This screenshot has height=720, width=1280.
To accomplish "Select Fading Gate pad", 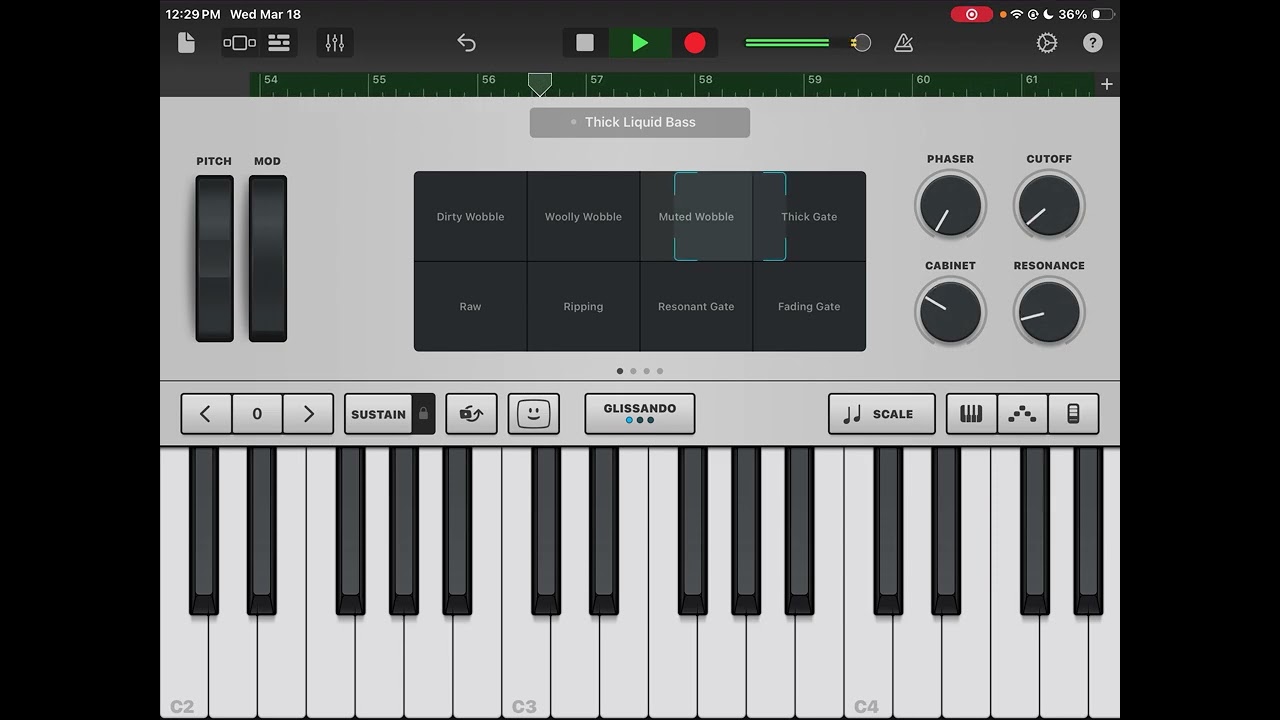I will 809,306.
